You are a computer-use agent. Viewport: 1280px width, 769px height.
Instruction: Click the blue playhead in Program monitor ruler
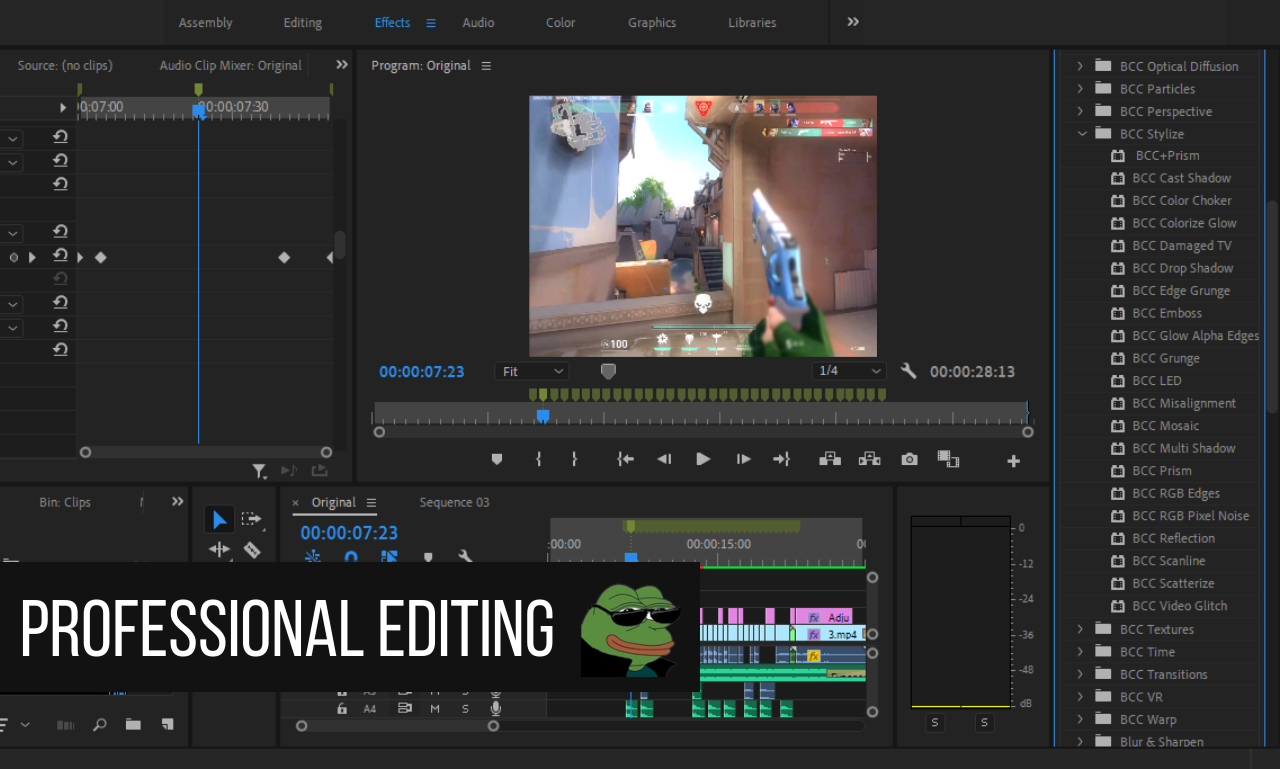[x=543, y=415]
